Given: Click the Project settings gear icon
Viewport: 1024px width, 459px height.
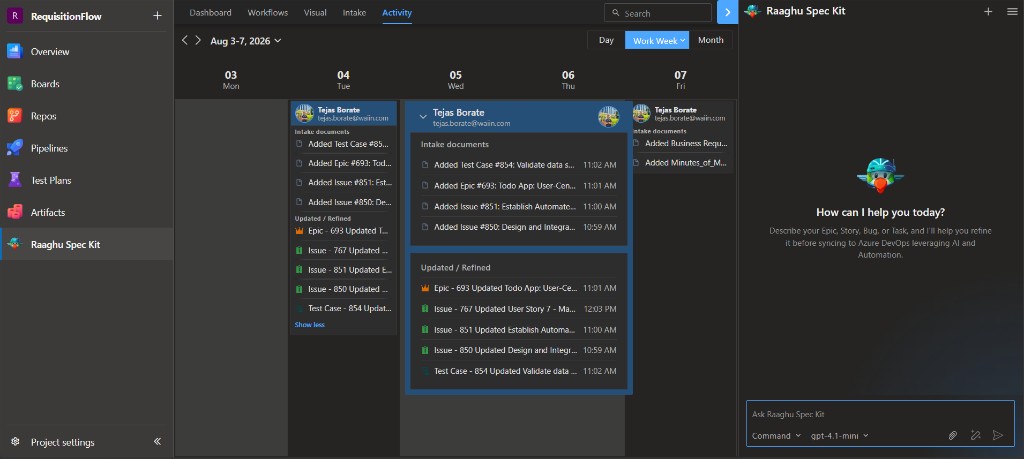Looking at the screenshot, I should click(15, 442).
